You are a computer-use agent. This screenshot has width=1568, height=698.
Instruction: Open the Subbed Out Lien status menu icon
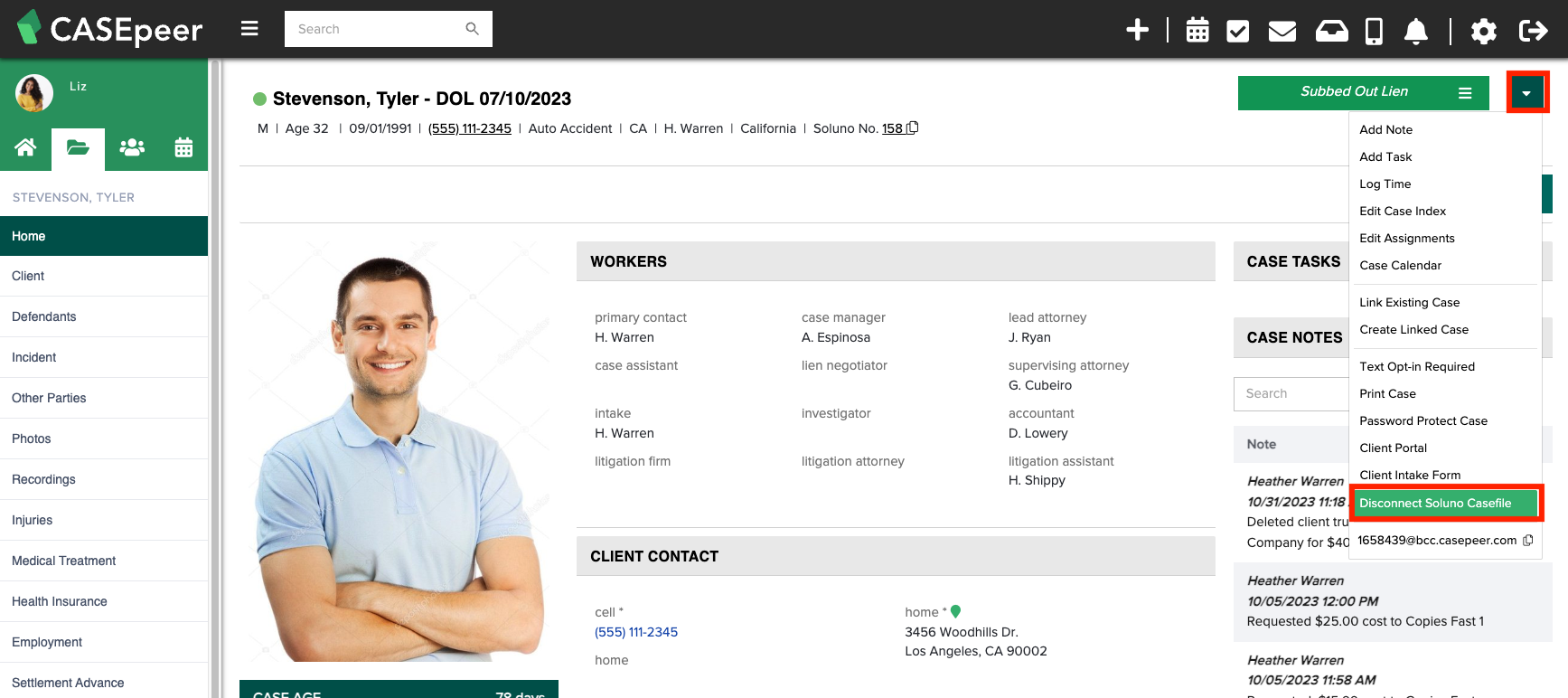click(1465, 92)
